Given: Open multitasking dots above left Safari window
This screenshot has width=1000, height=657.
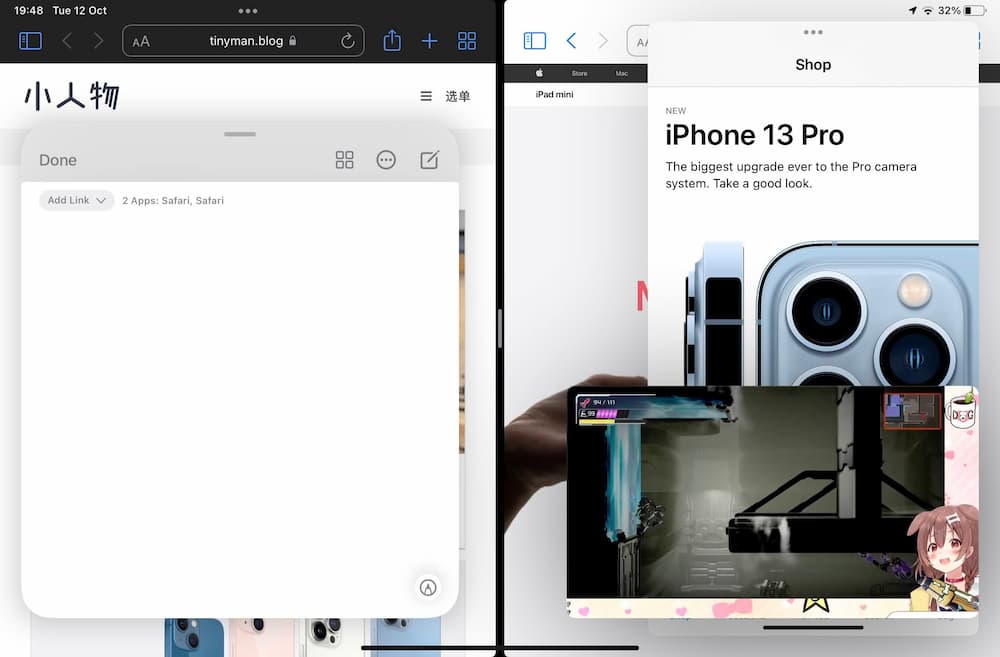Looking at the screenshot, I should [x=248, y=11].
